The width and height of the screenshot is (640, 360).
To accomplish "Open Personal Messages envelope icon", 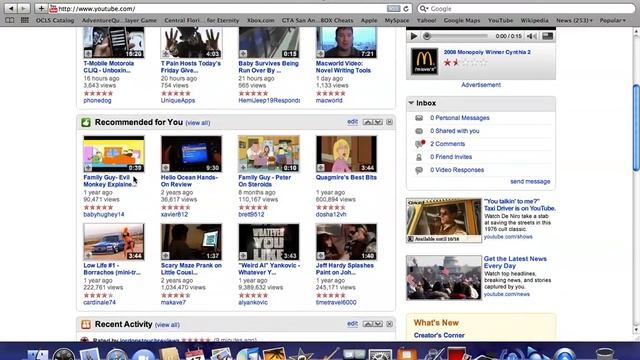I will [419, 118].
